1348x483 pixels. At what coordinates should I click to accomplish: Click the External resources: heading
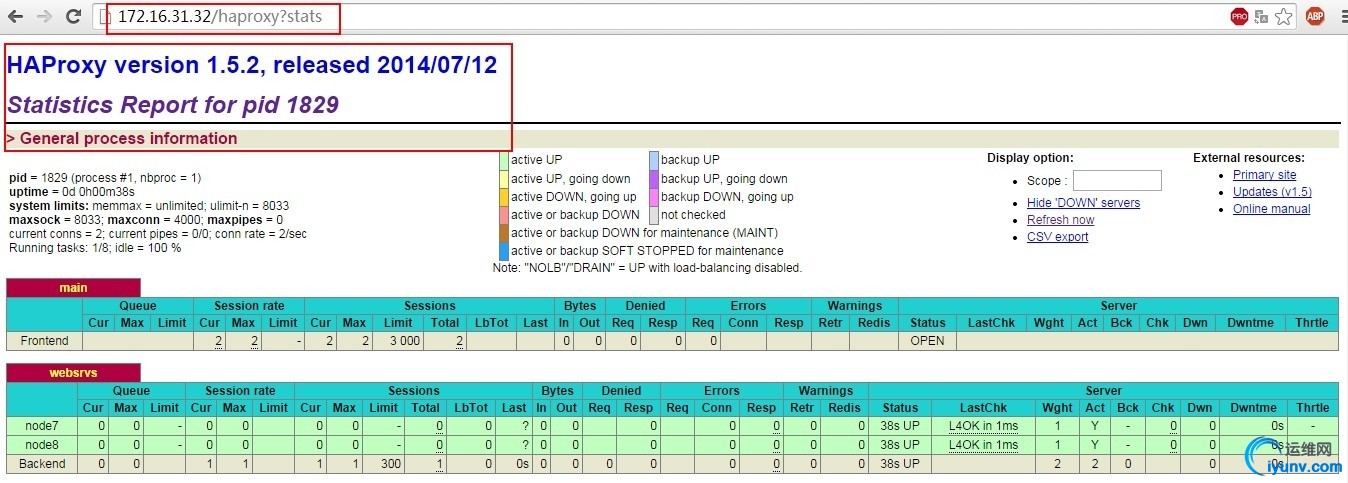click(1249, 158)
